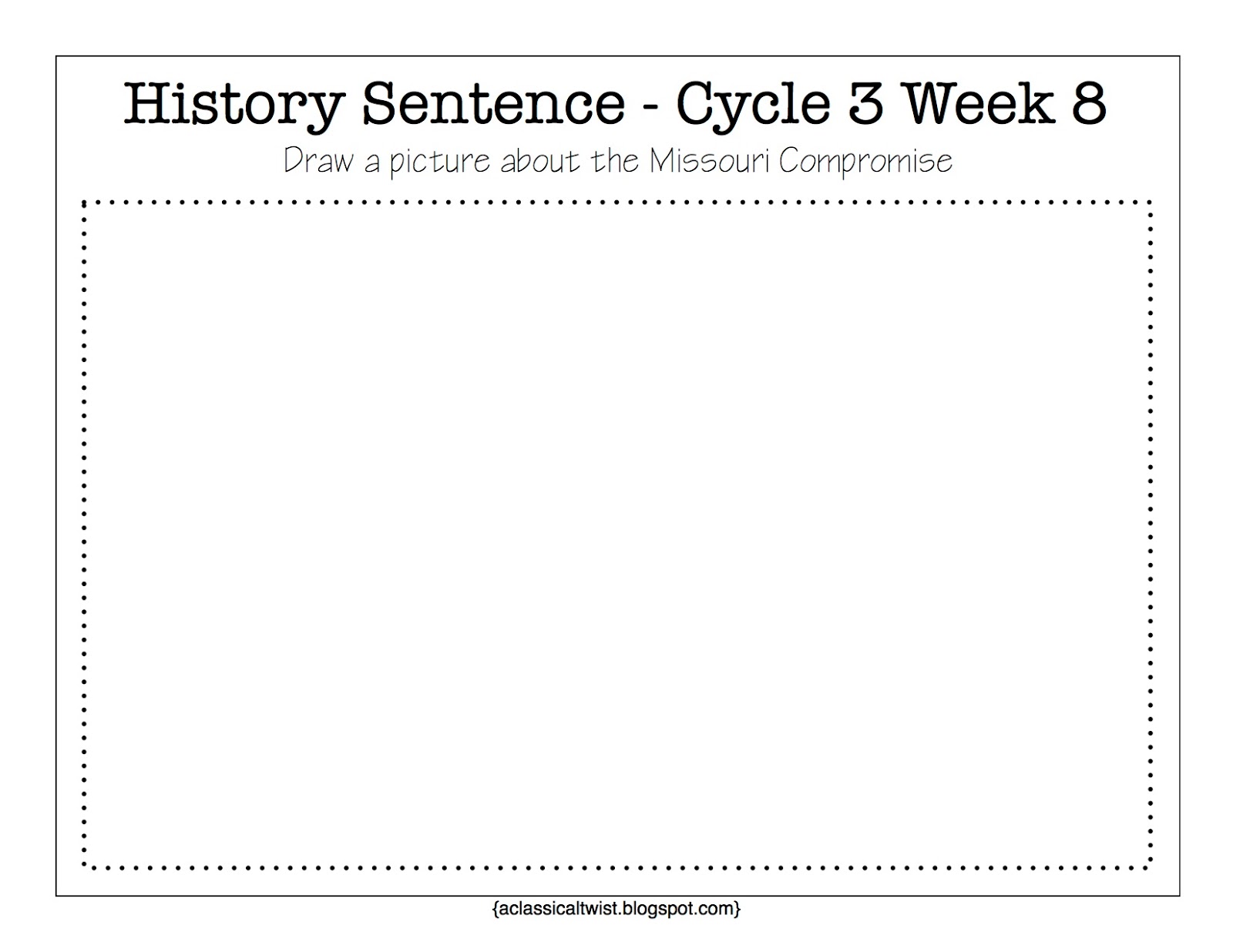
Task: Click the bottom-left corner of dotted box
Action: (x=84, y=867)
